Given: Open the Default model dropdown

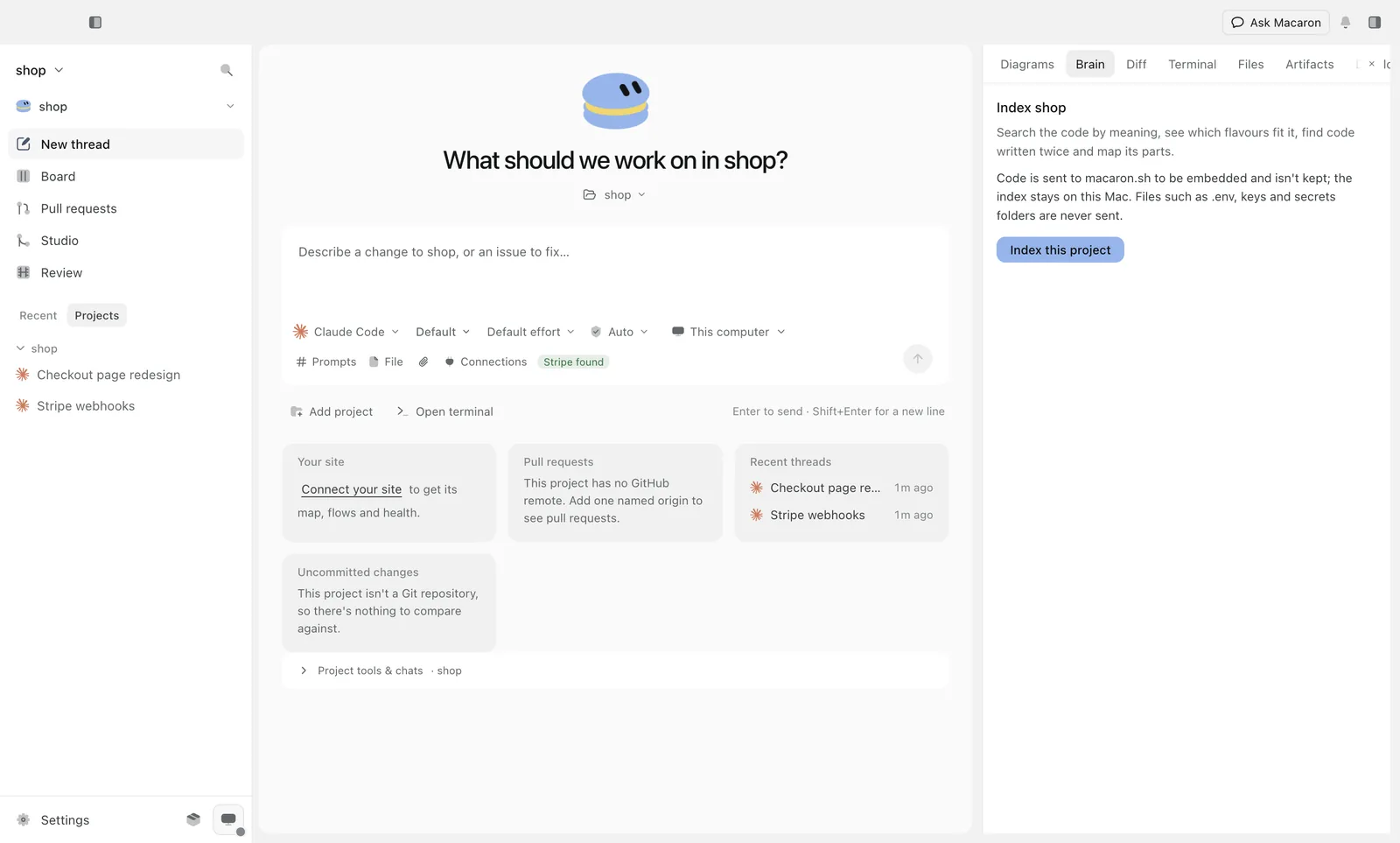Looking at the screenshot, I should [443, 332].
